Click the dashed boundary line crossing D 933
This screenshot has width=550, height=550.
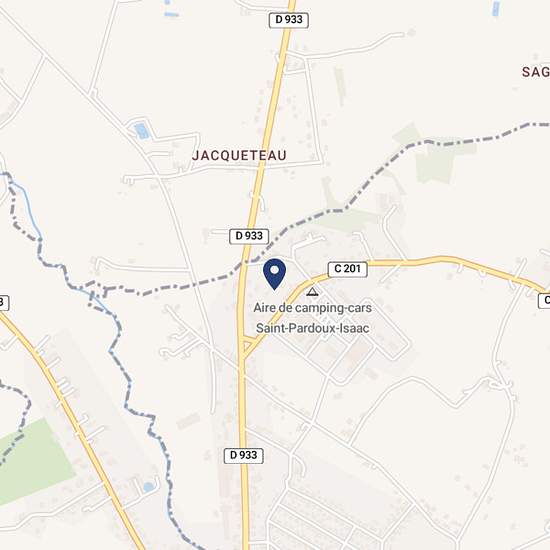pyautogui.click(x=246, y=263)
